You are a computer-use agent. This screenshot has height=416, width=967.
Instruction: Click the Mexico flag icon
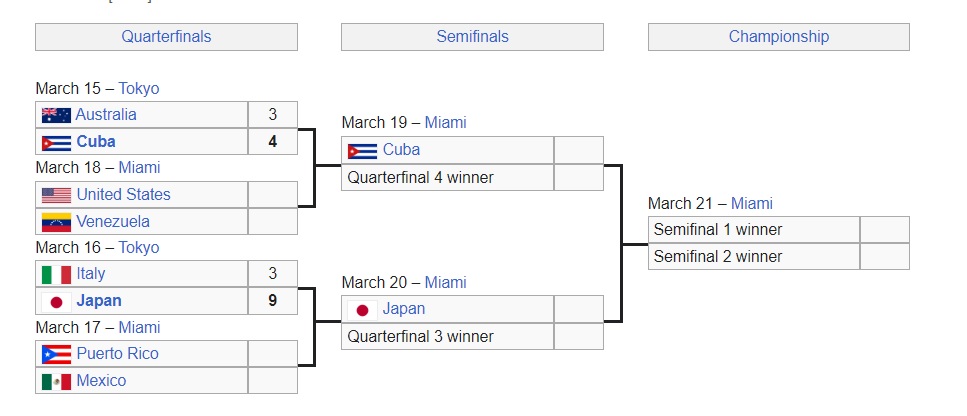56,381
